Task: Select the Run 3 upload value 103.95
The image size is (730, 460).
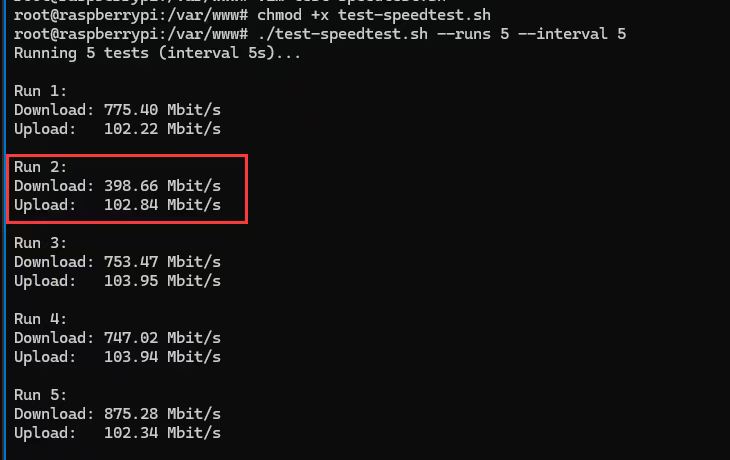Action: pyautogui.click(x=131, y=281)
